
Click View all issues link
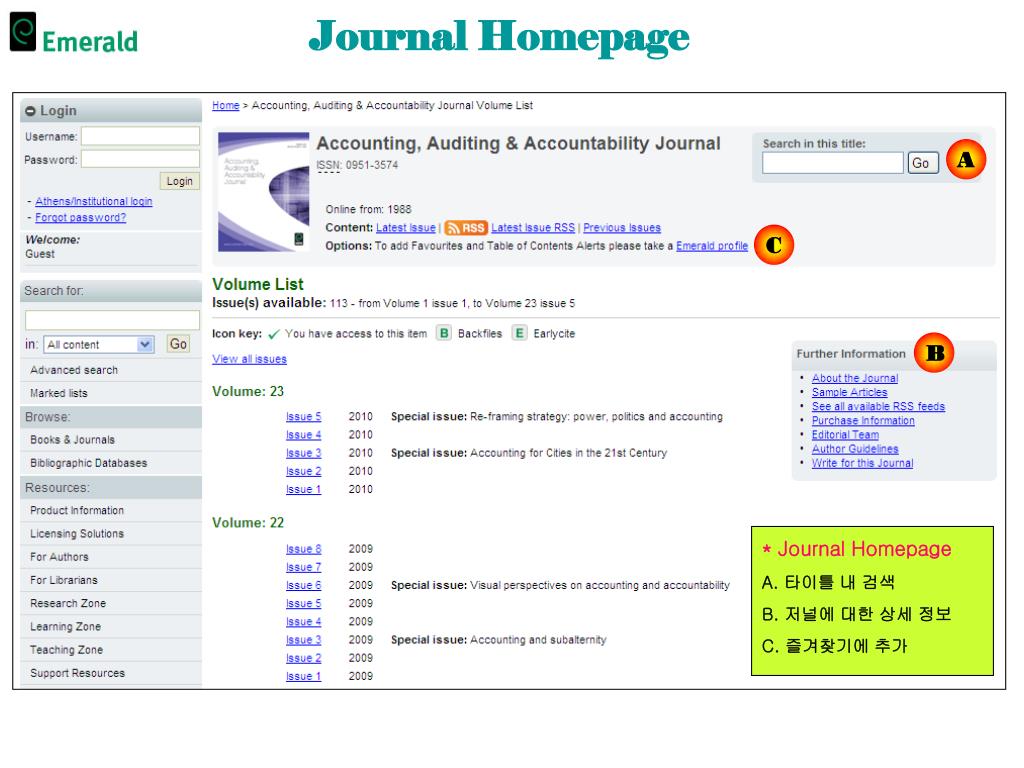point(249,359)
